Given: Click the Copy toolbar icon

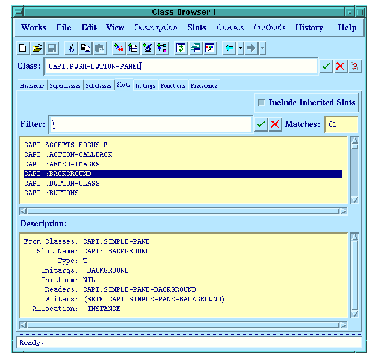Looking at the screenshot, I should [85, 48].
